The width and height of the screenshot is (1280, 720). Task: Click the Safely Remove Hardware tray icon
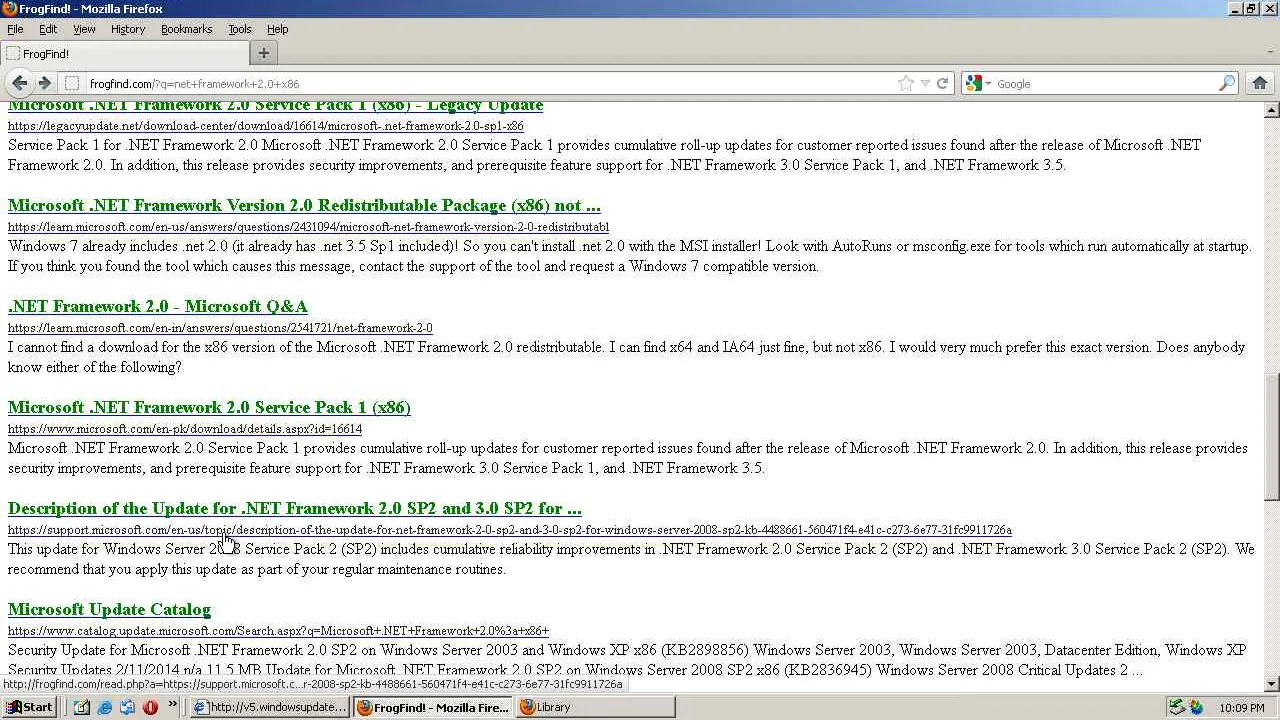1178,708
